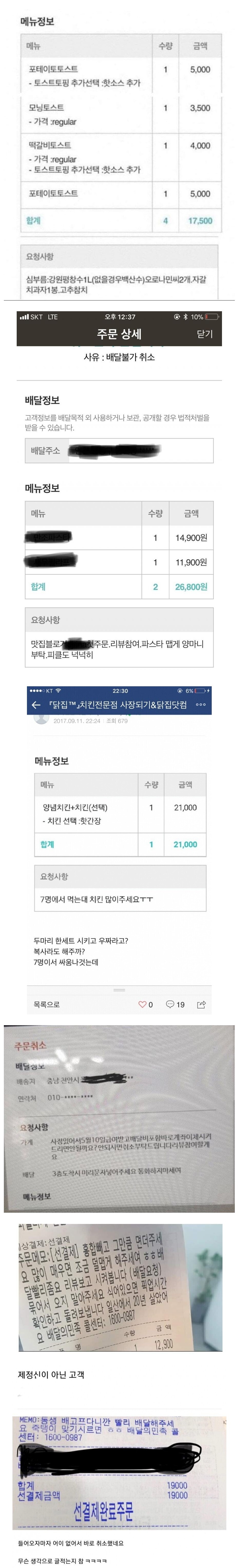Open the three-dot more options menu
Image resolution: width=242 pixels, height=1568 pixels.
tap(200, 704)
